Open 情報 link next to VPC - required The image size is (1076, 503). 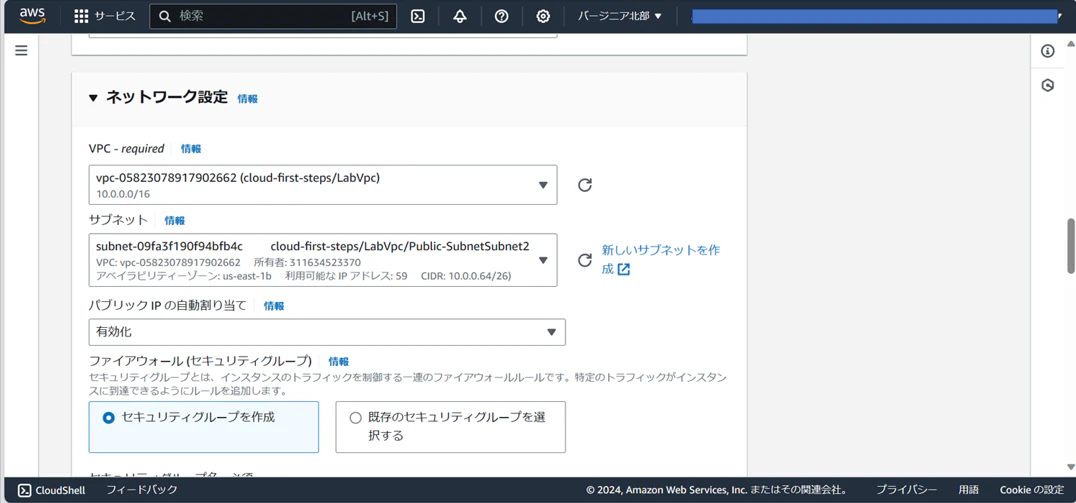191,149
